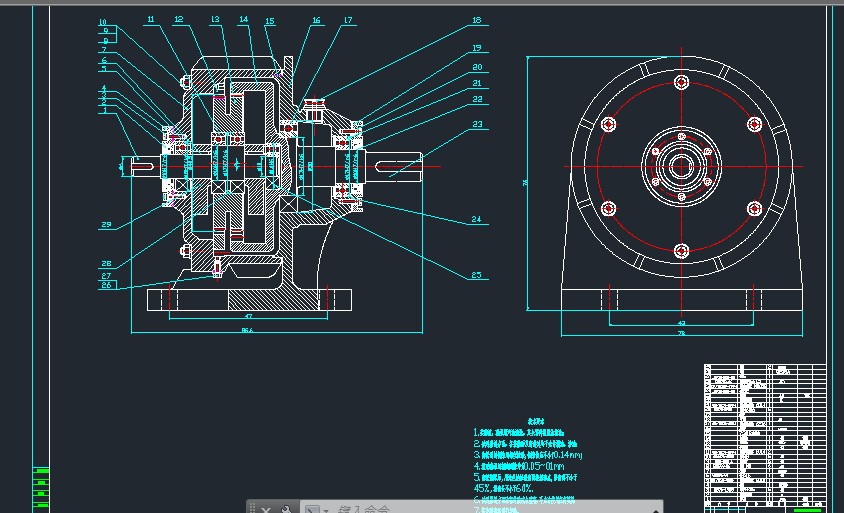The height and width of the screenshot is (513, 844).
Task: Select part balloon number 23
Action: 477,124
